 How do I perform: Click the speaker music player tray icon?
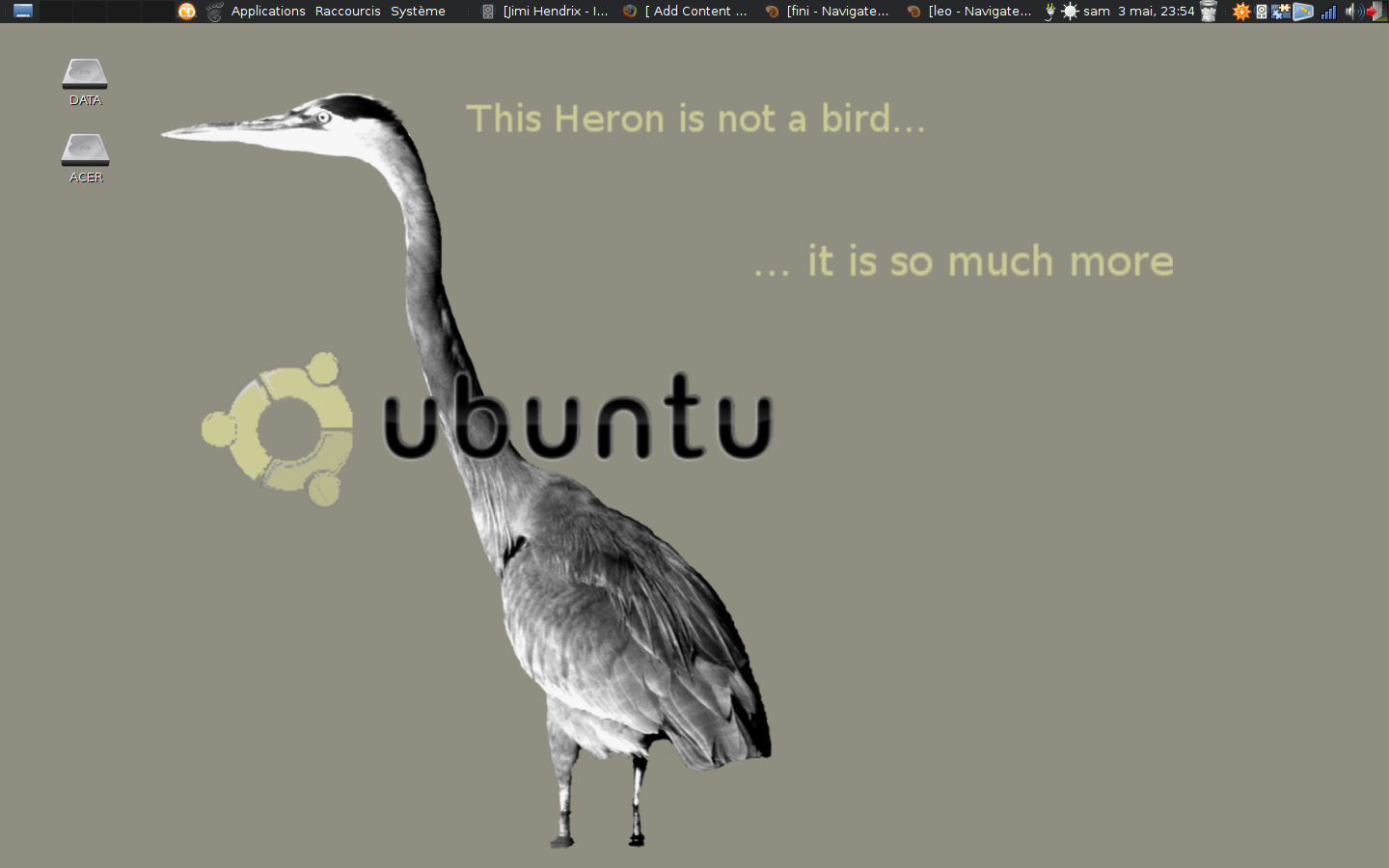[1262, 12]
